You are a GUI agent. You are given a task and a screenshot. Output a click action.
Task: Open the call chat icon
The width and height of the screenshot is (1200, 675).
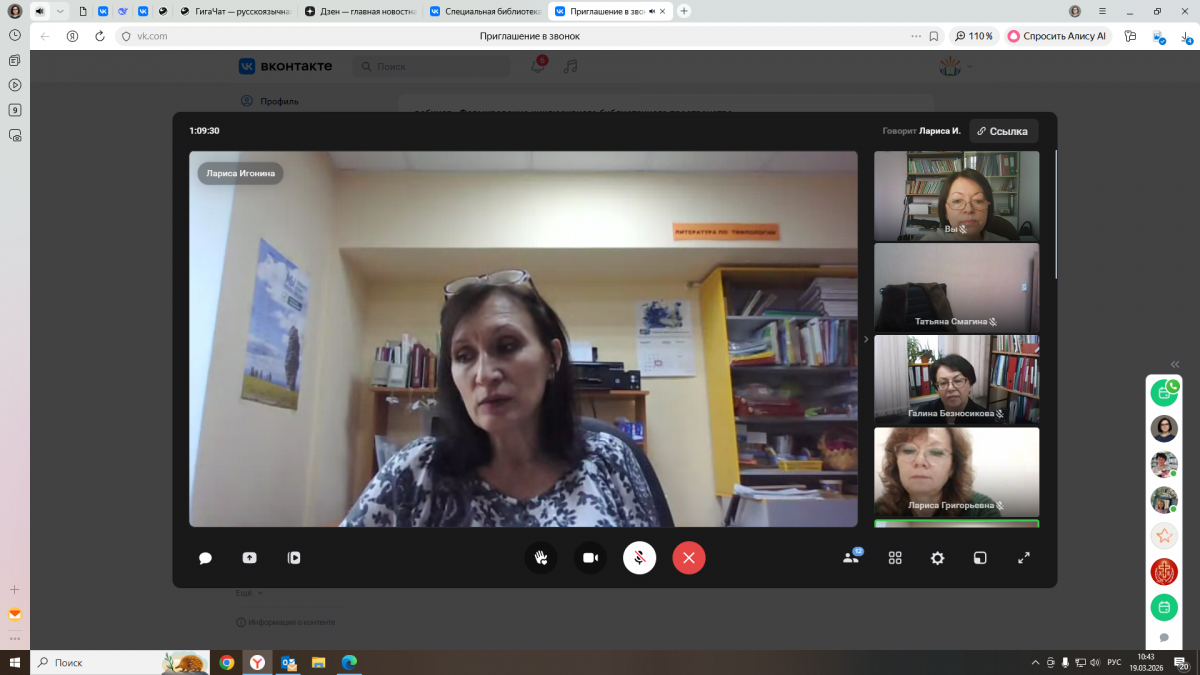point(205,558)
